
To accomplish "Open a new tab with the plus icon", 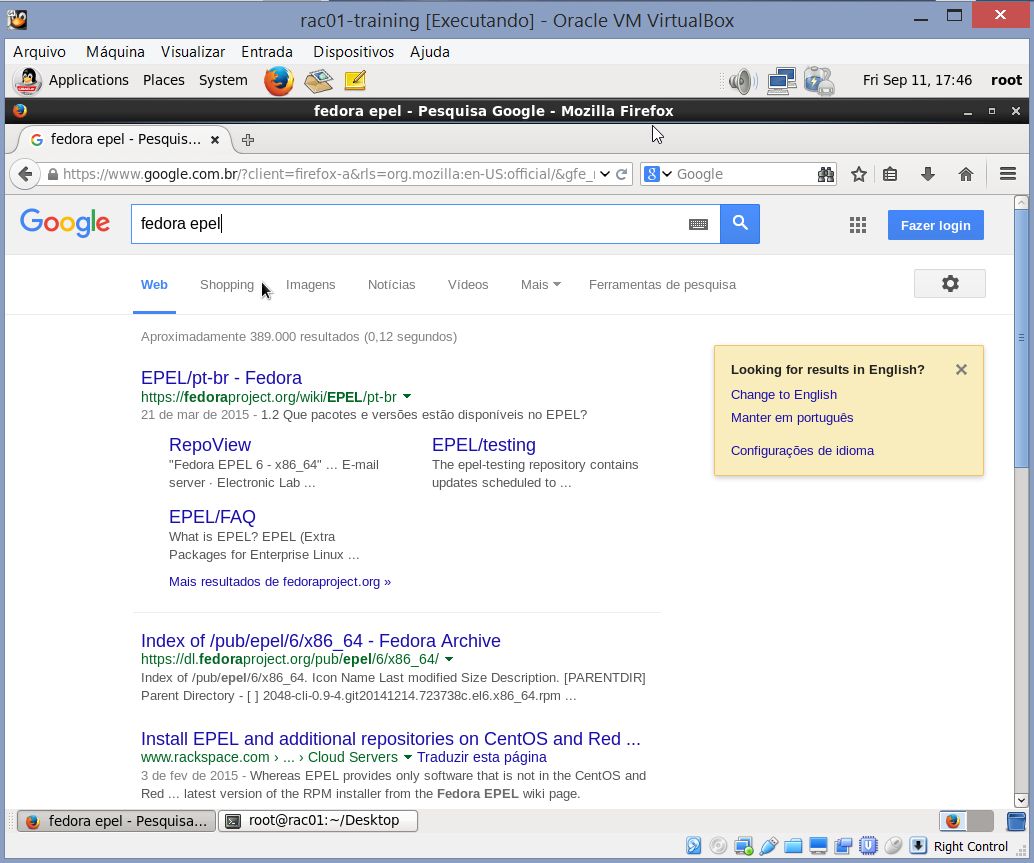I will point(248,140).
